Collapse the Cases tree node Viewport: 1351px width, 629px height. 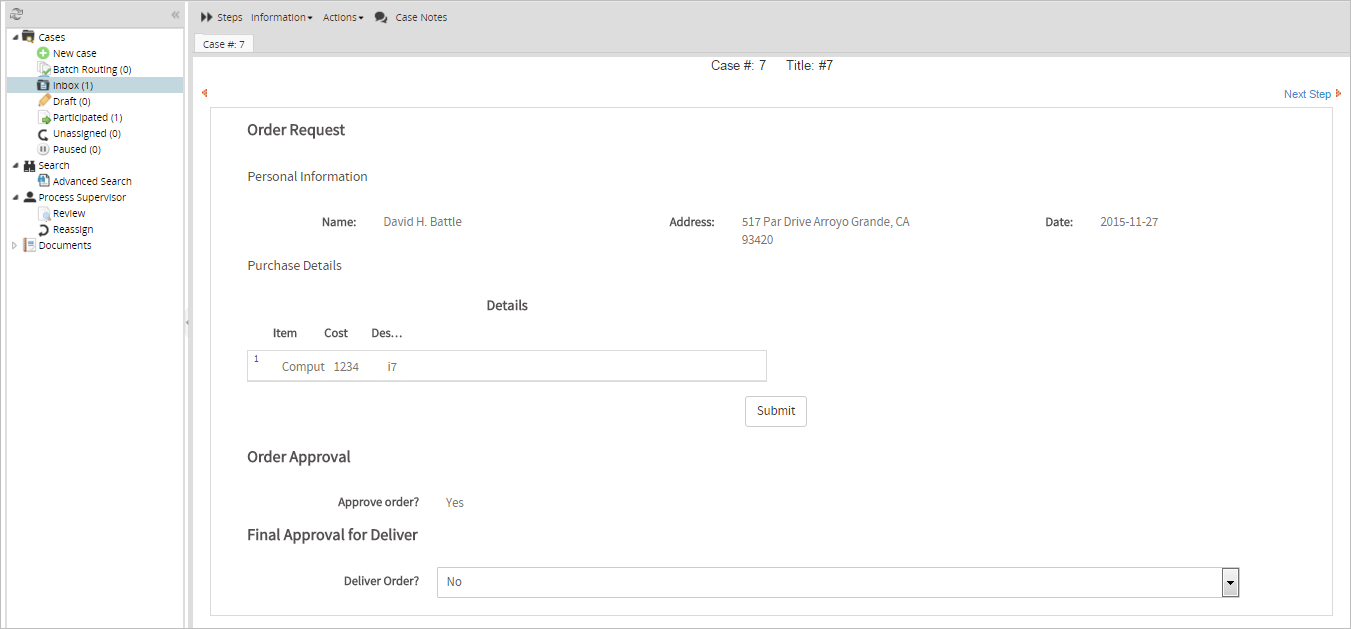[x=14, y=37]
